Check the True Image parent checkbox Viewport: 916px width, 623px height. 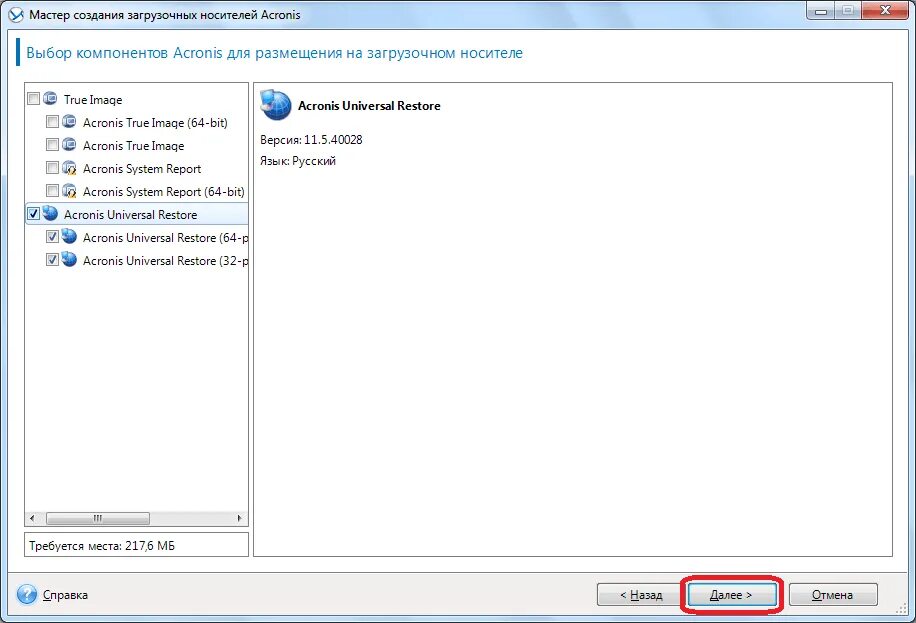(34, 99)
